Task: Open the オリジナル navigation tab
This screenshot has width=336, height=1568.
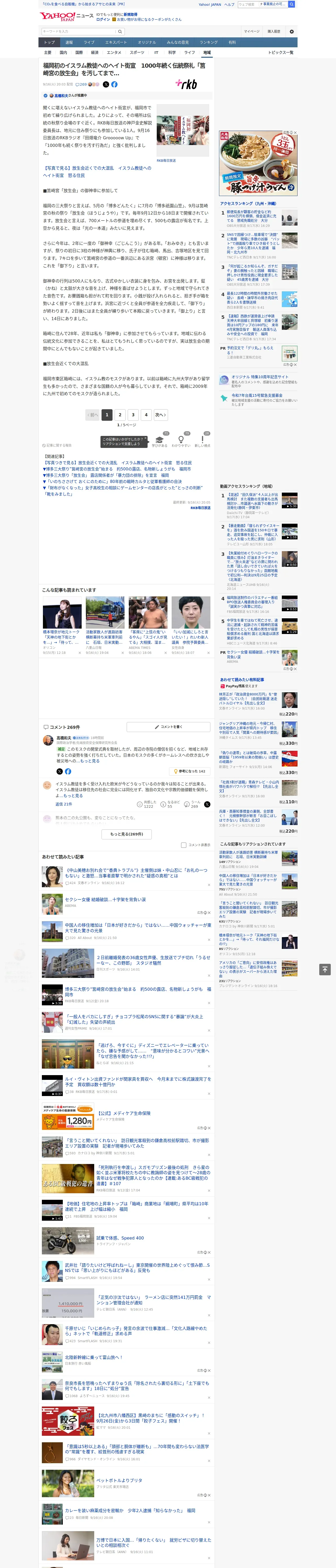Action: click(147, 43)
